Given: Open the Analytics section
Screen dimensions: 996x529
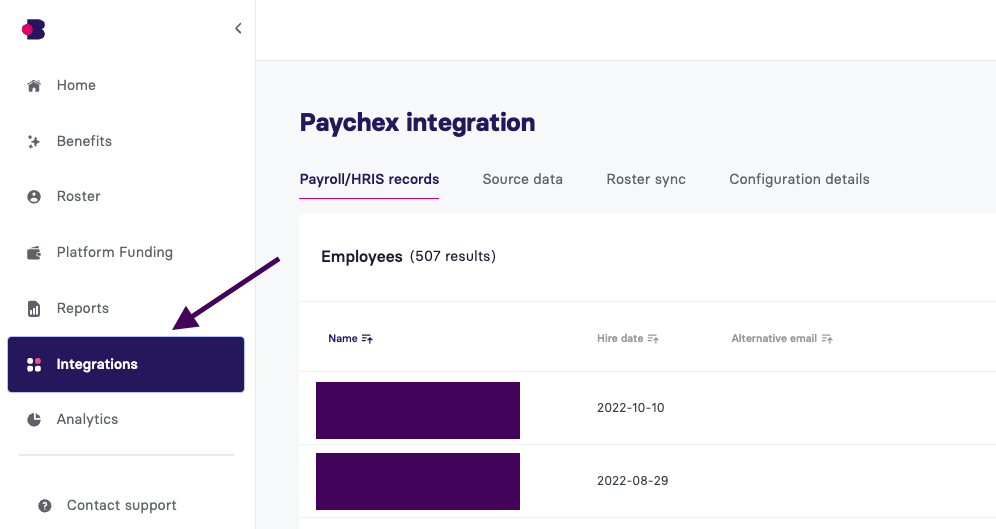Looking at the screenshot, I should click(87, 419).
